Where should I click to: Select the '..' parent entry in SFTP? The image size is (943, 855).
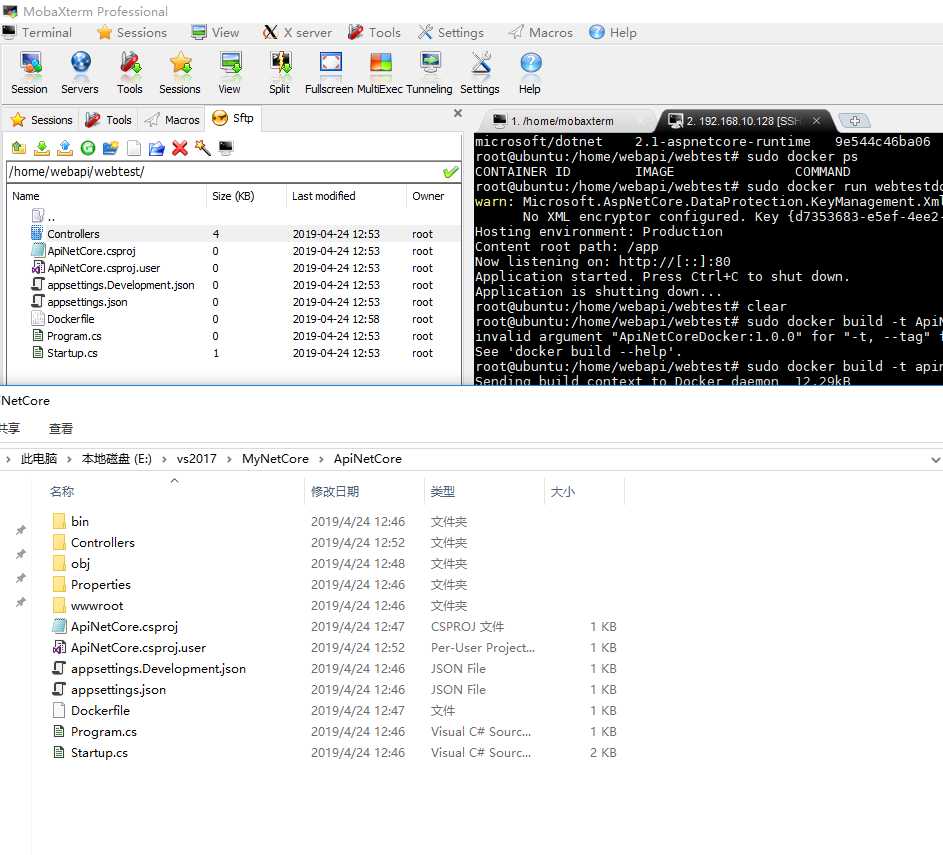tap(43, 216)
